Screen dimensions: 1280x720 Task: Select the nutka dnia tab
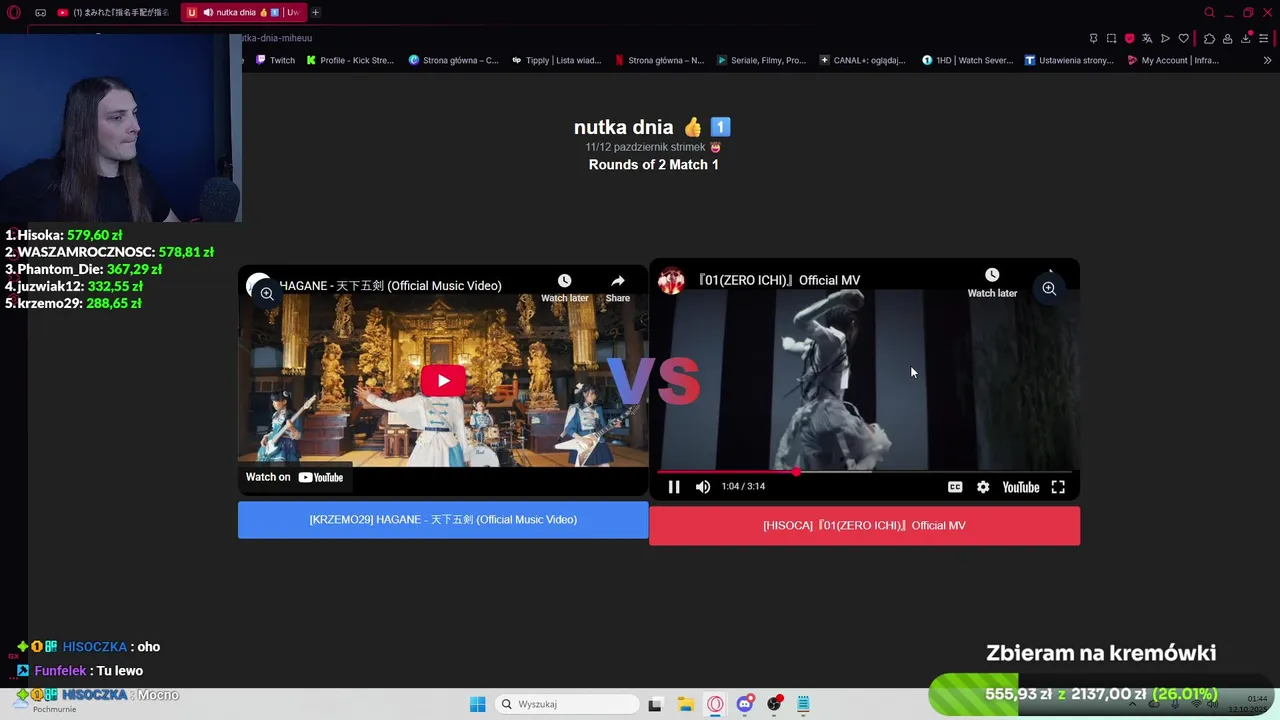[243, 12]
